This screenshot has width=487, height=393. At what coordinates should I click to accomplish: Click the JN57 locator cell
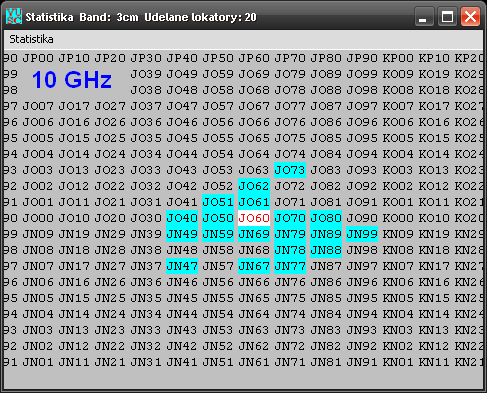(218, 266)
